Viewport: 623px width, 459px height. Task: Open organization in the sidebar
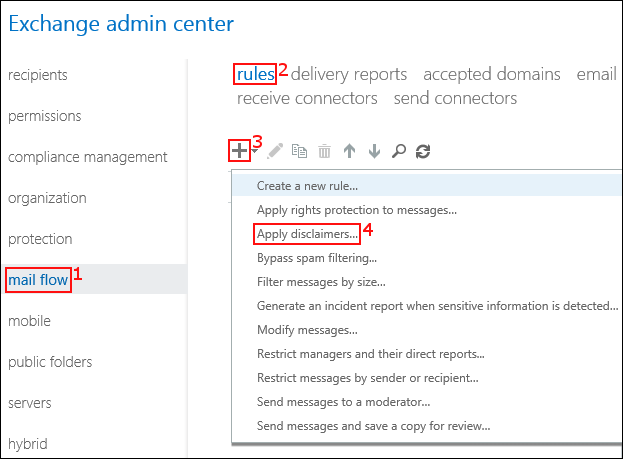coord(47,198)
